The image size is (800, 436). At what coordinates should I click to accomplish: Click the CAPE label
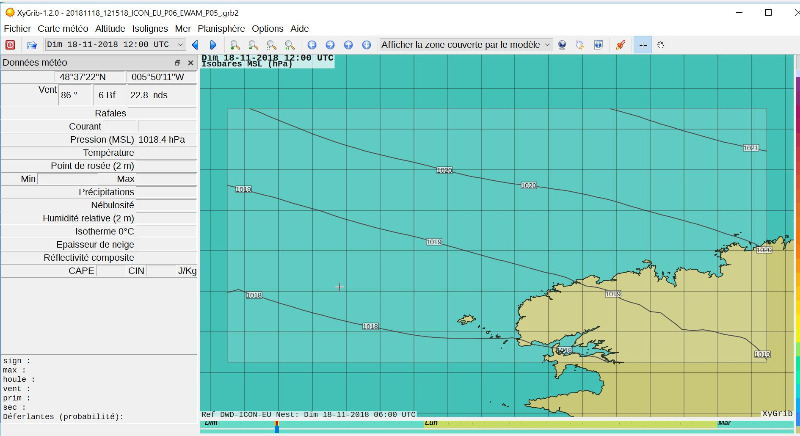click(x=81, y=271)
